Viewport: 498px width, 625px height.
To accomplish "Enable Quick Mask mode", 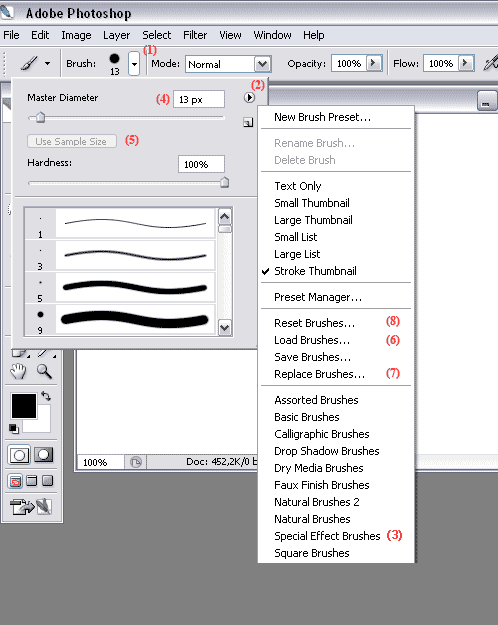I will coord(43,455).
